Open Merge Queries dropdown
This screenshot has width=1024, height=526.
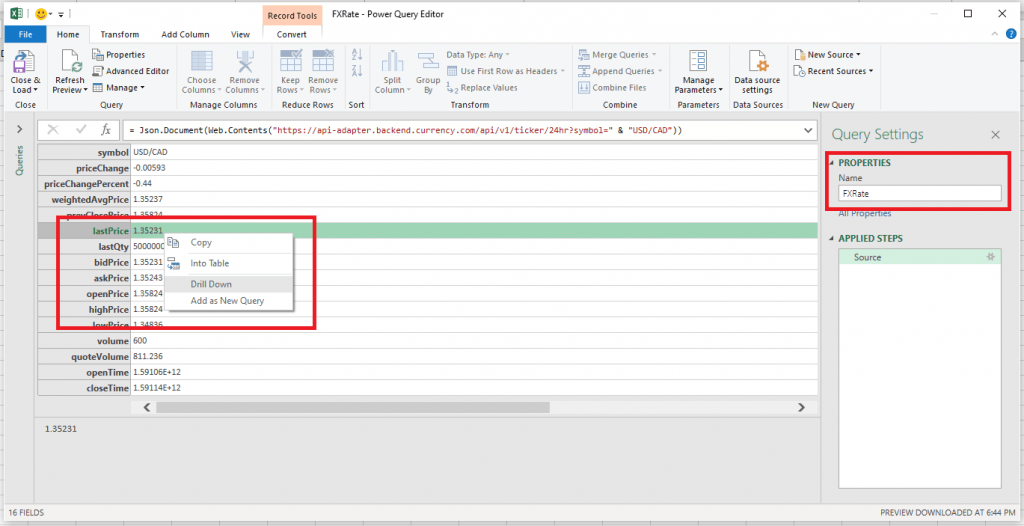(617, 55)
